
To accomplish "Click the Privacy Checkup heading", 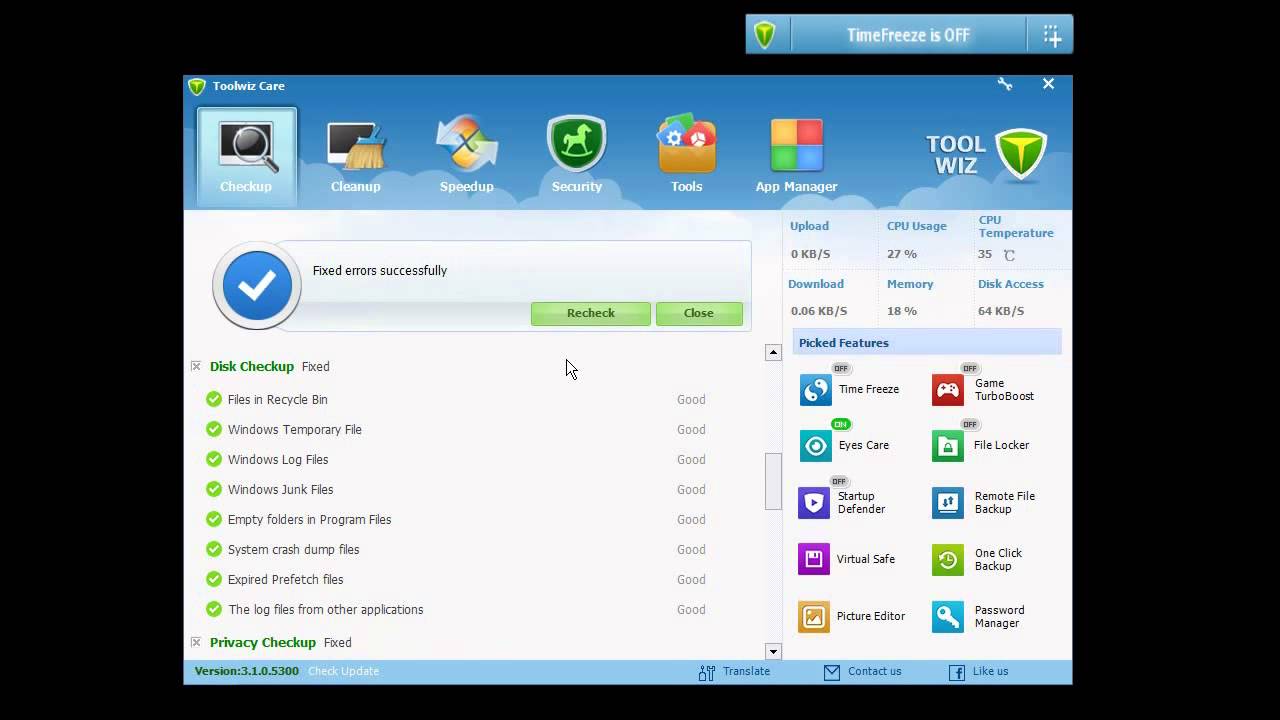I will [x=263, y=643].
